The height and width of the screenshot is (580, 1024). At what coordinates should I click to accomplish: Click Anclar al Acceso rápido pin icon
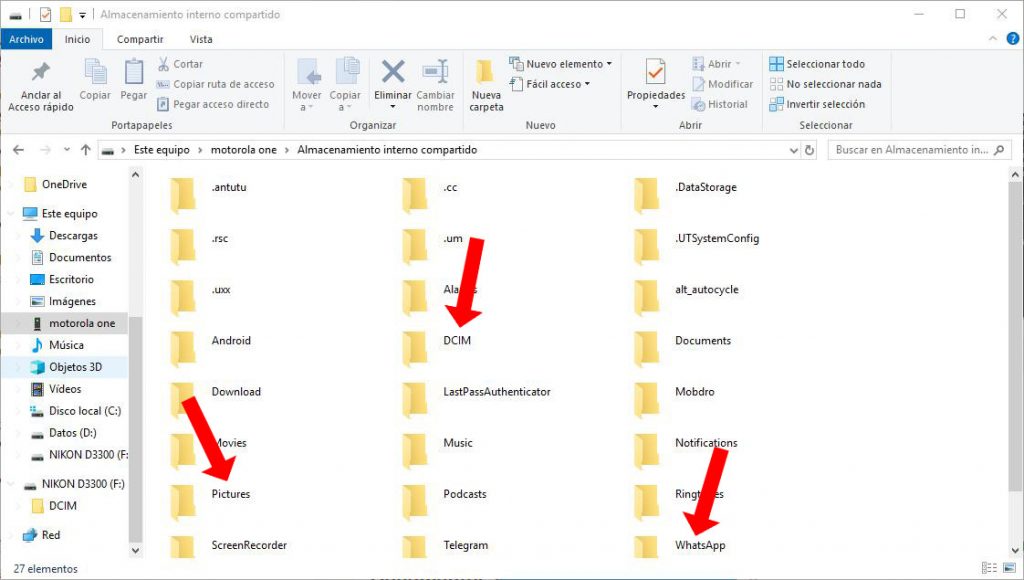40,74
